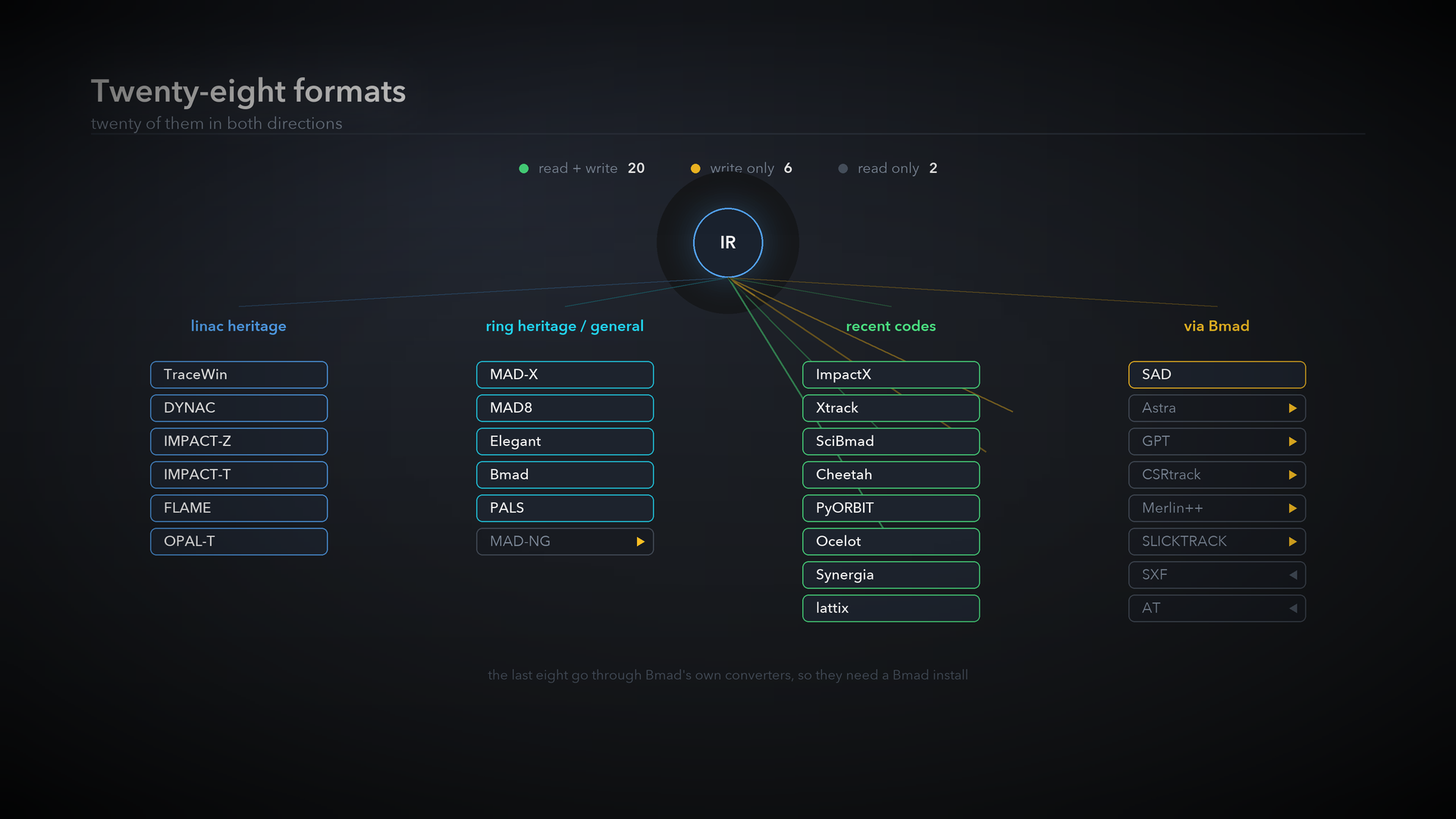Click the AT label text
1456x819 pixels.
pyautogui.click(x=1151, y=608)
